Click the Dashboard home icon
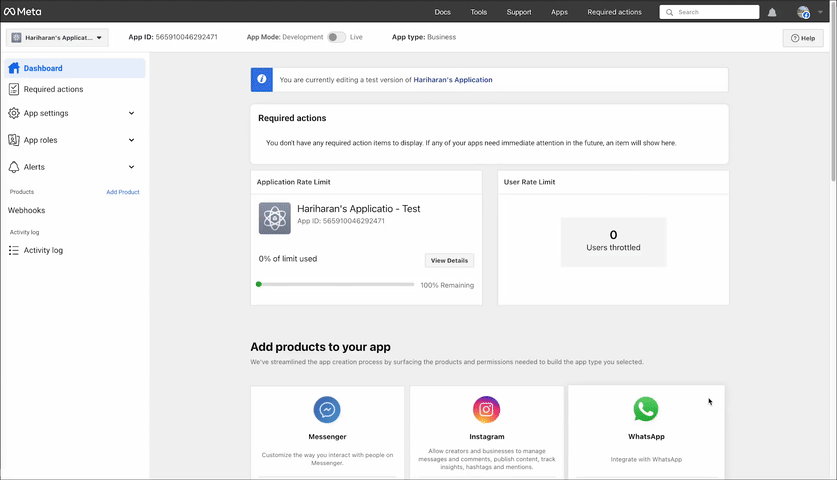 pos(14,68)
